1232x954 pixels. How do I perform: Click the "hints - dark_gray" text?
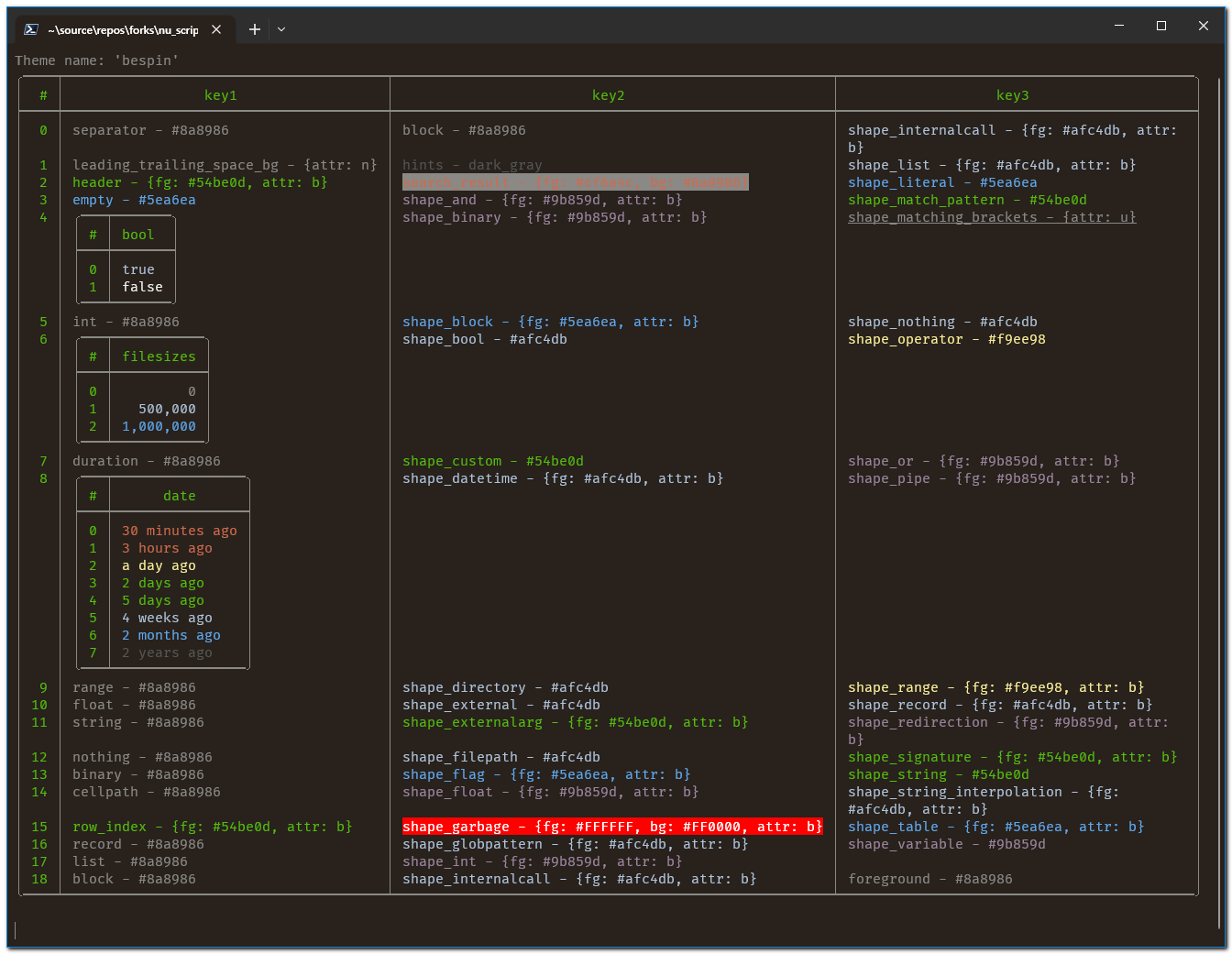[473, 165]
